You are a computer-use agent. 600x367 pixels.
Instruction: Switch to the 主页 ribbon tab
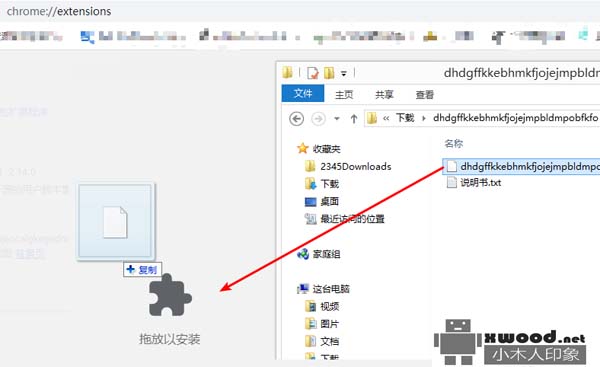tap(344, 95)
